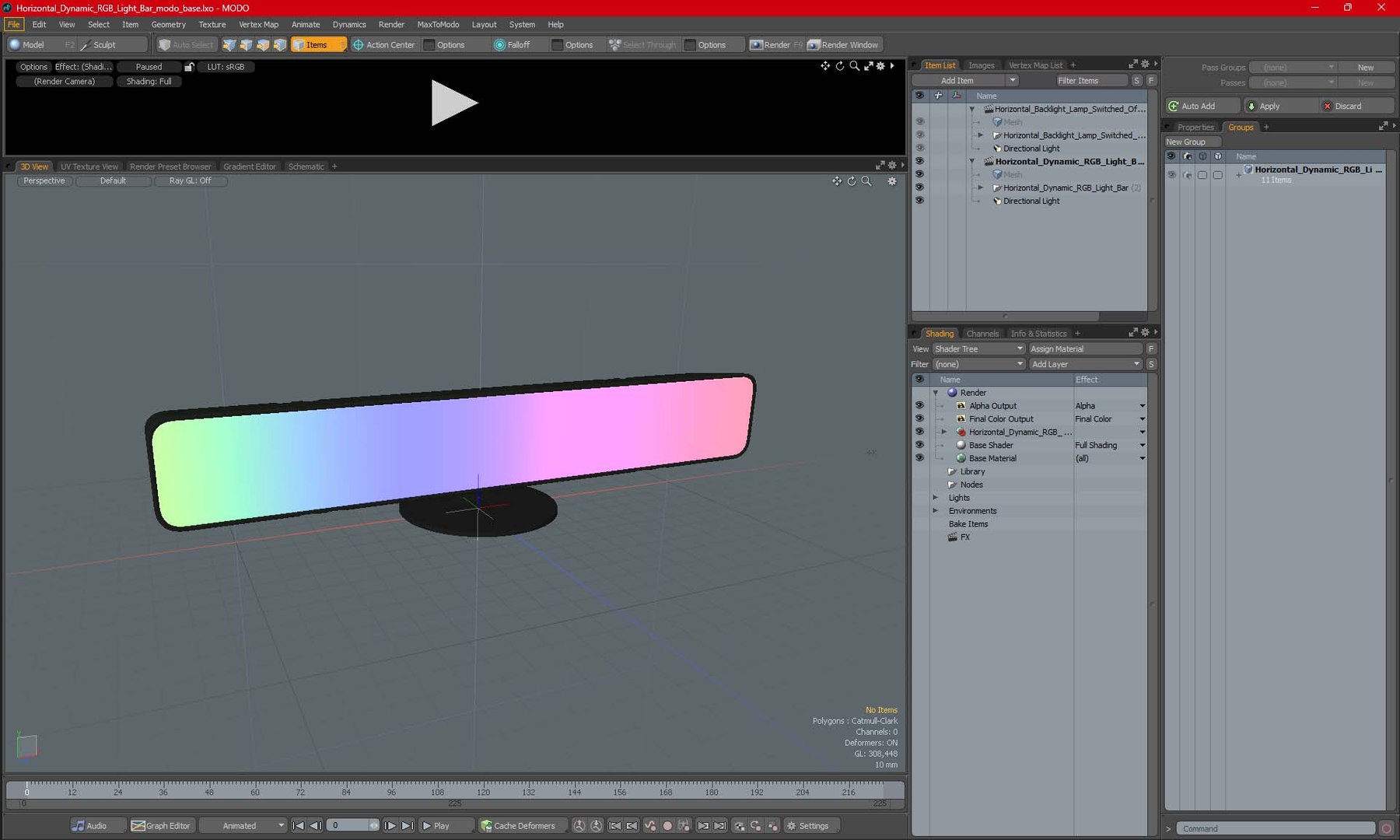Click the Auto Add button
The height and width of the screenshot is (840, 1400).
point(1202,106)
